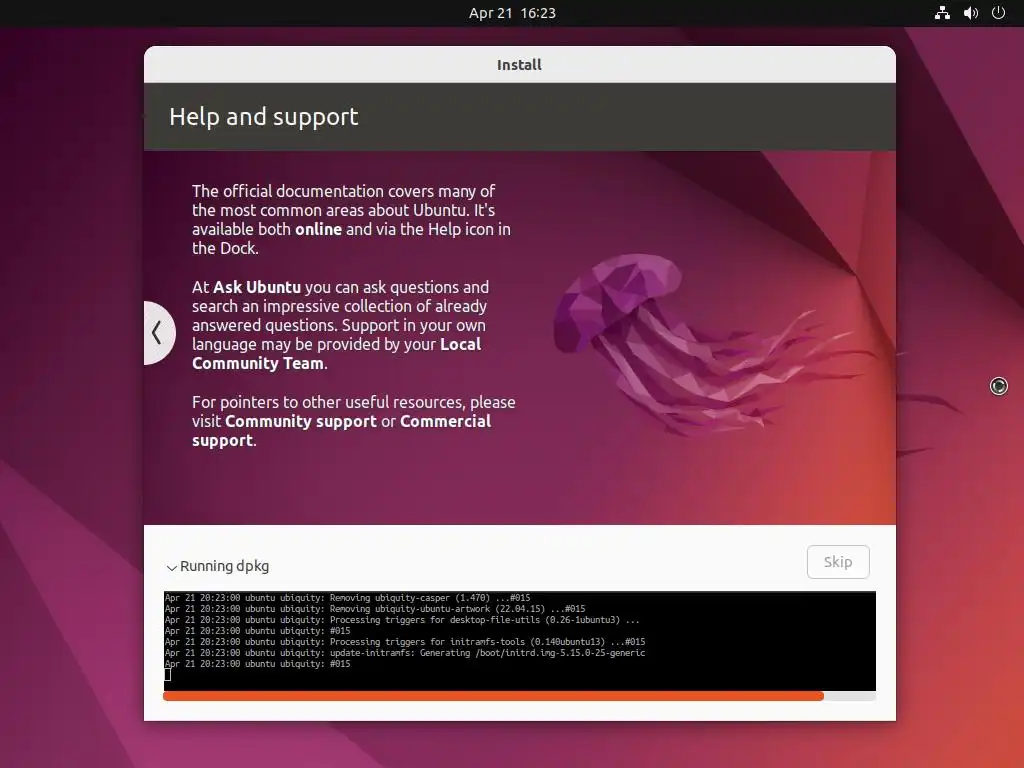Image resolution: width=1024 pixels, height=768 pixels.
Task: Click the Running dpkg status label
Action: 224,566
